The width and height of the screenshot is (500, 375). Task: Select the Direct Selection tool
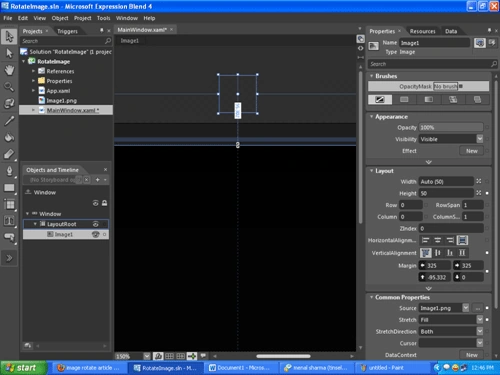[x=9, y=53]
